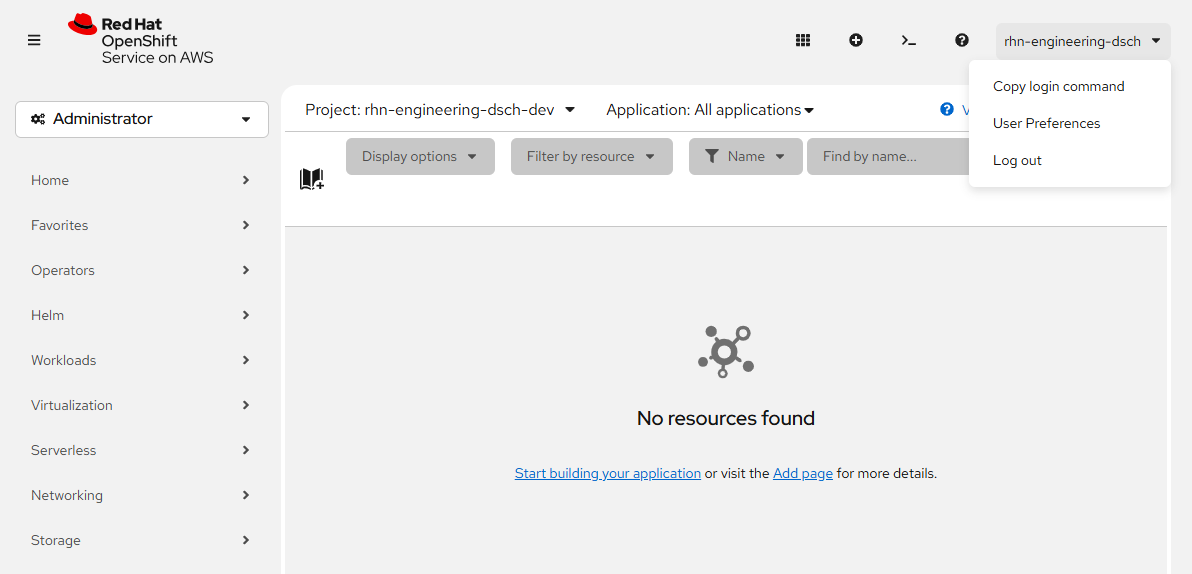Image resolution: width=1192 pixels, height=574 pixels.
Task: Open the command line terminal icon
Action: (908, 40)
